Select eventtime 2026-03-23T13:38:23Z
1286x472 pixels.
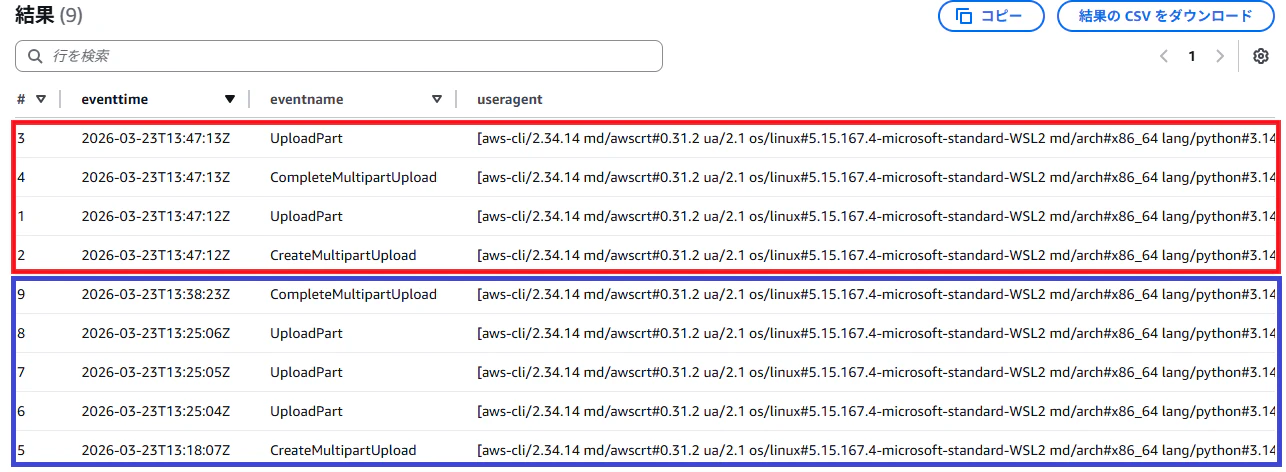click(x=156, y=294)
